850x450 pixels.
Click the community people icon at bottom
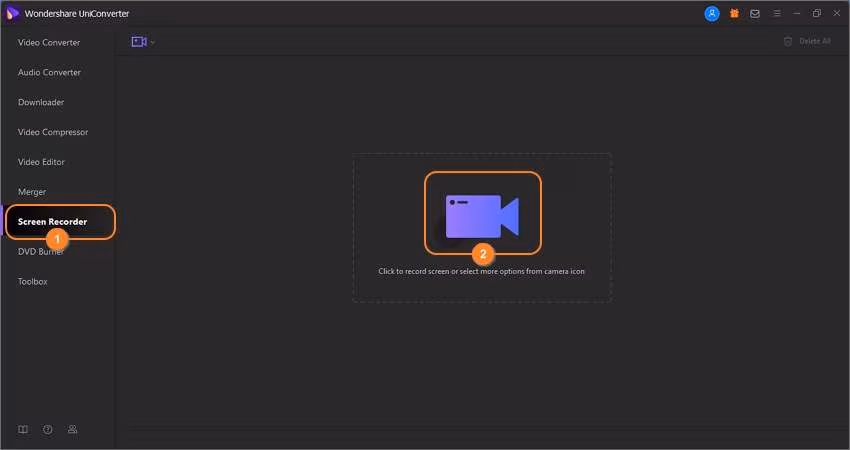pos(72,429)
